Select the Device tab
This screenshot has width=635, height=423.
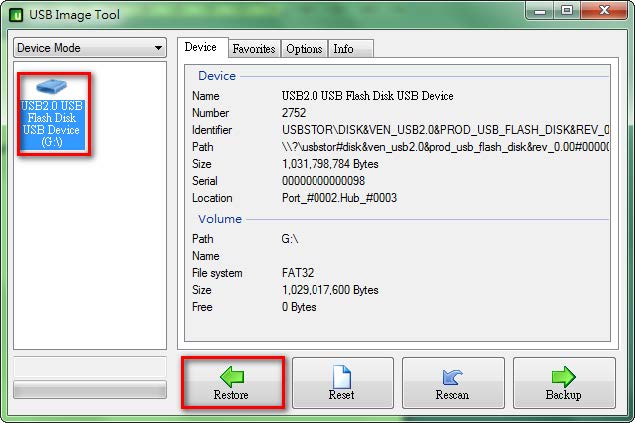(201, 47)
